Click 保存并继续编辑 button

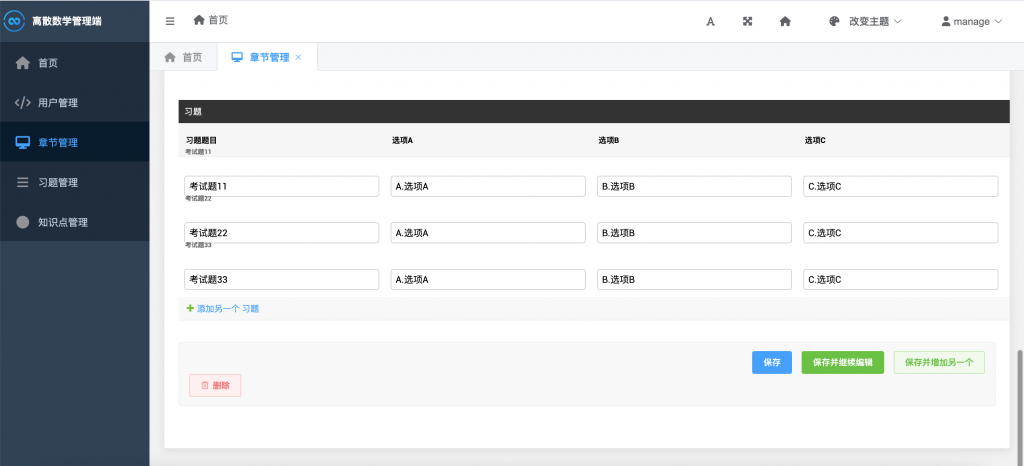click(842, 362)
